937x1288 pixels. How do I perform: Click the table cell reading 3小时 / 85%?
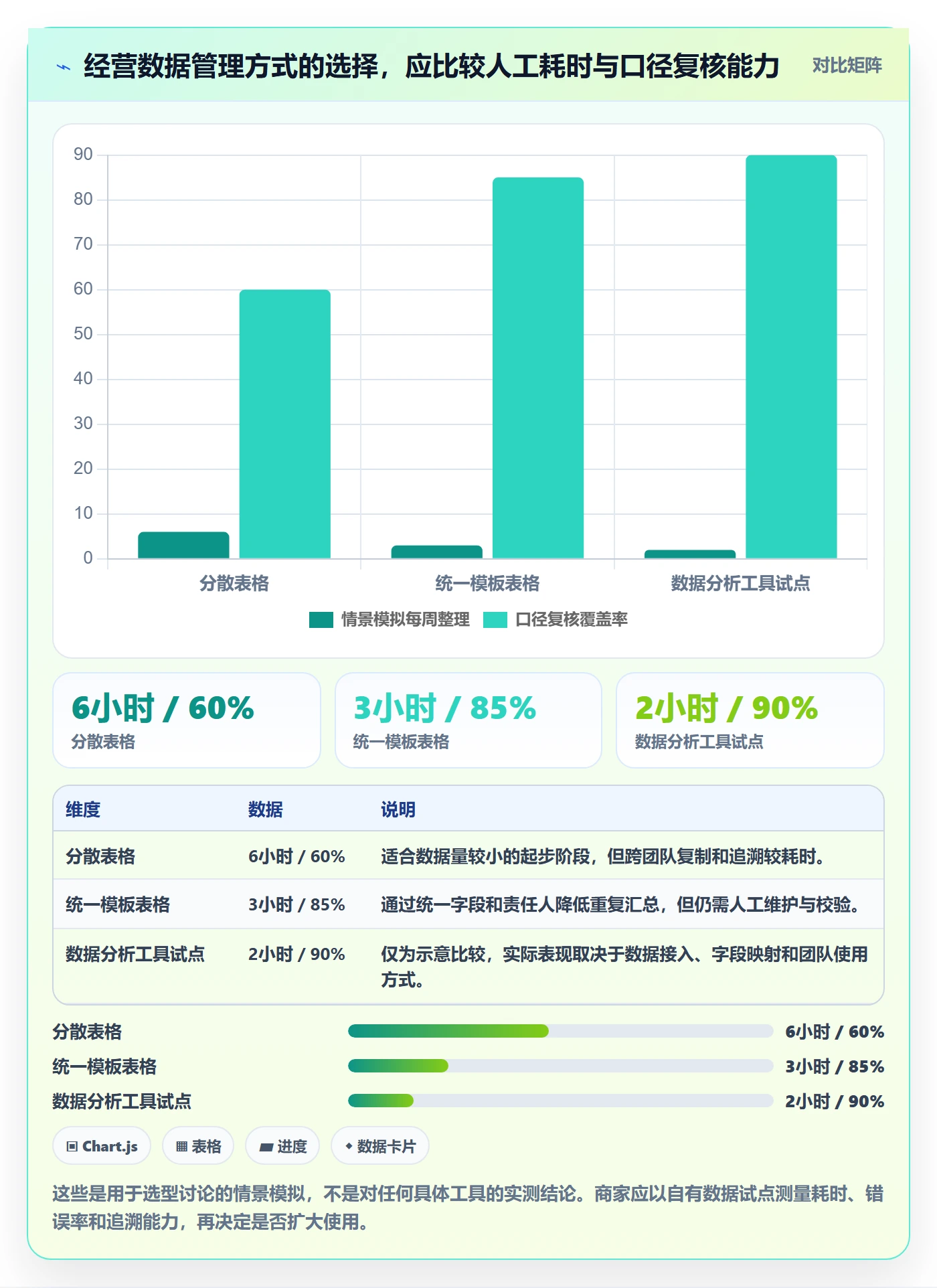coord(296,904)
